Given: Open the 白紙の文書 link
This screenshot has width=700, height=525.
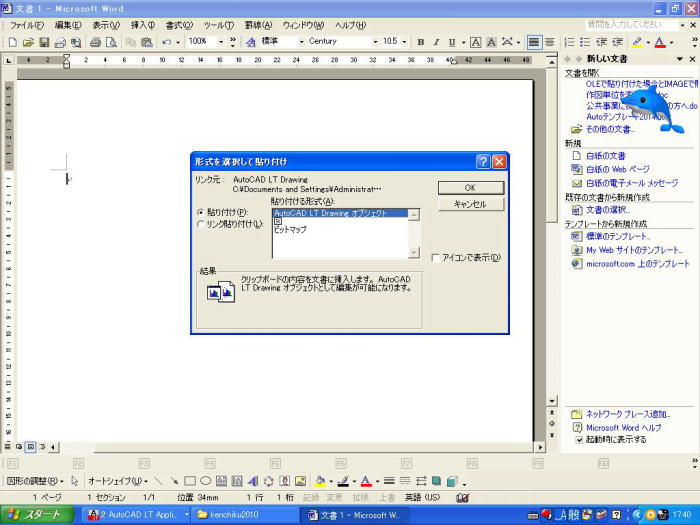Looking at the screenshot, I should [605, 156].
